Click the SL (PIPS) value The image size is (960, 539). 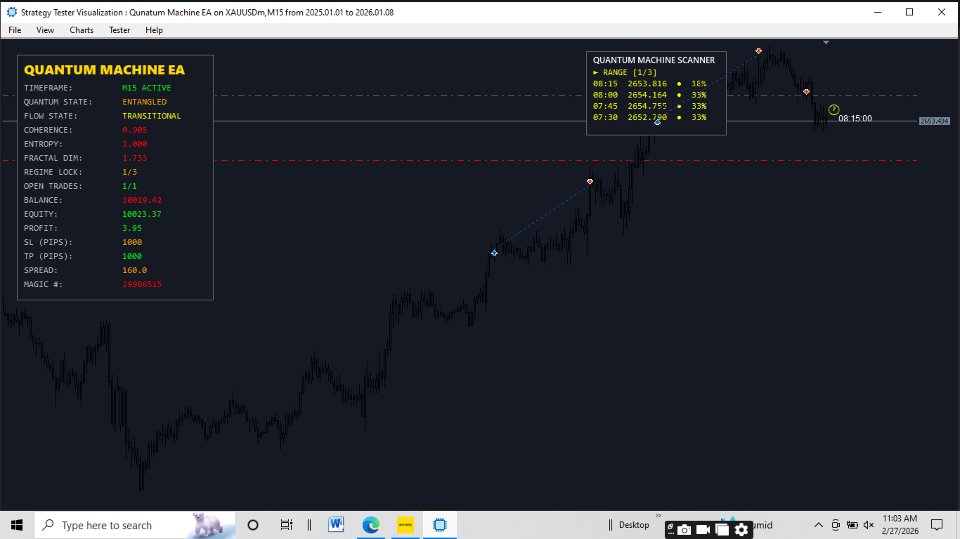click(x=132, y=242)
